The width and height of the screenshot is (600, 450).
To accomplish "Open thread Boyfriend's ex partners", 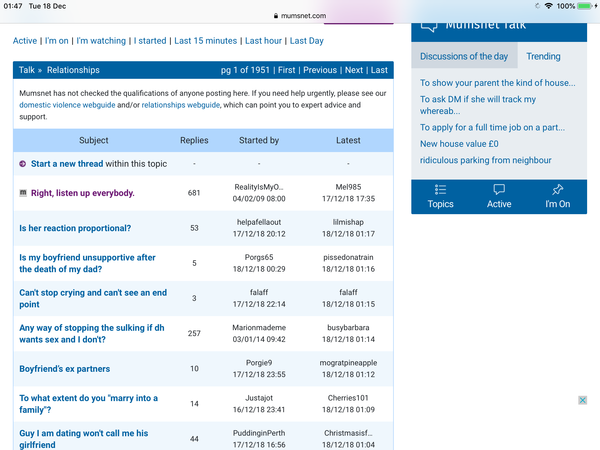I will (65, 369).
